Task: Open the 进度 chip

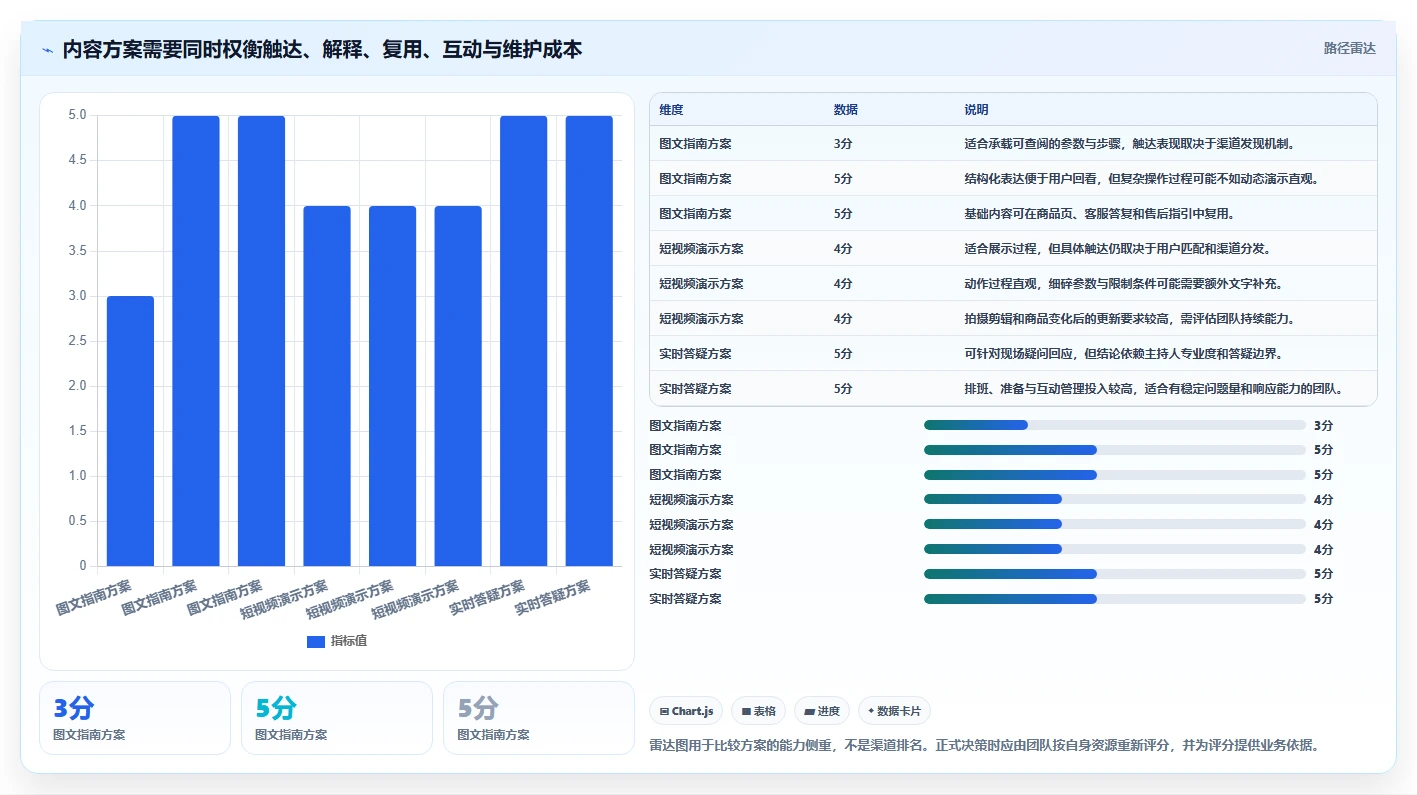Action: [822, 711]
